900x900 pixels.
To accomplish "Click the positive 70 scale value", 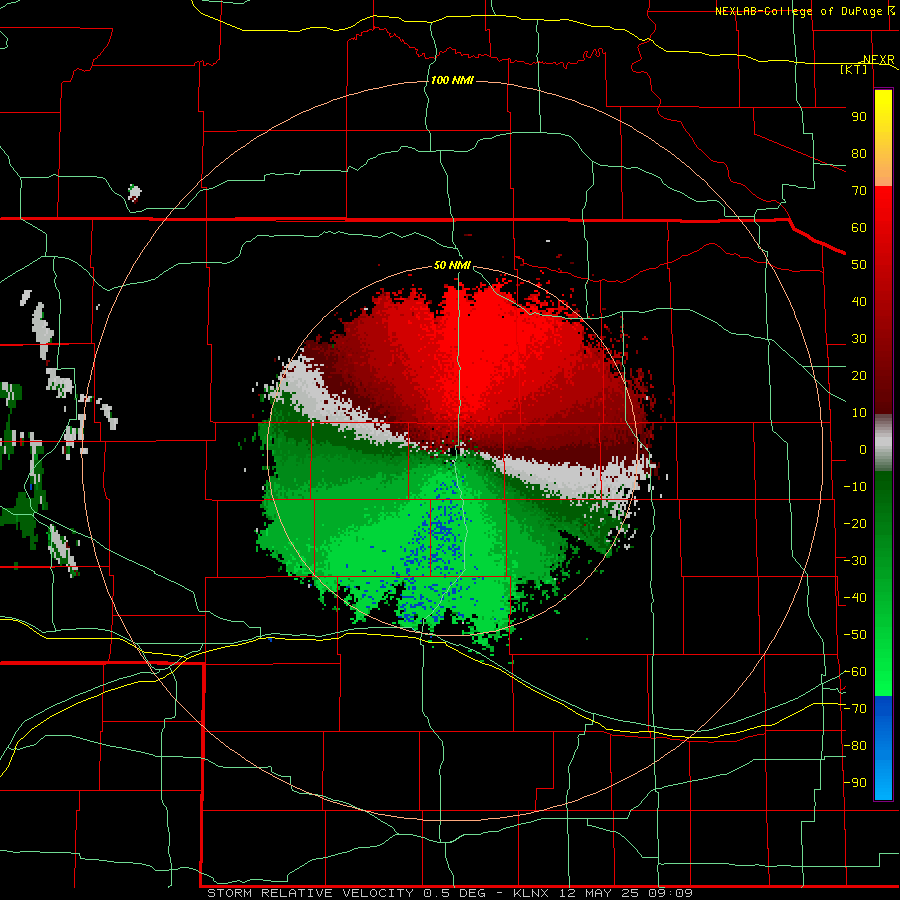I will tap(859, 191).
